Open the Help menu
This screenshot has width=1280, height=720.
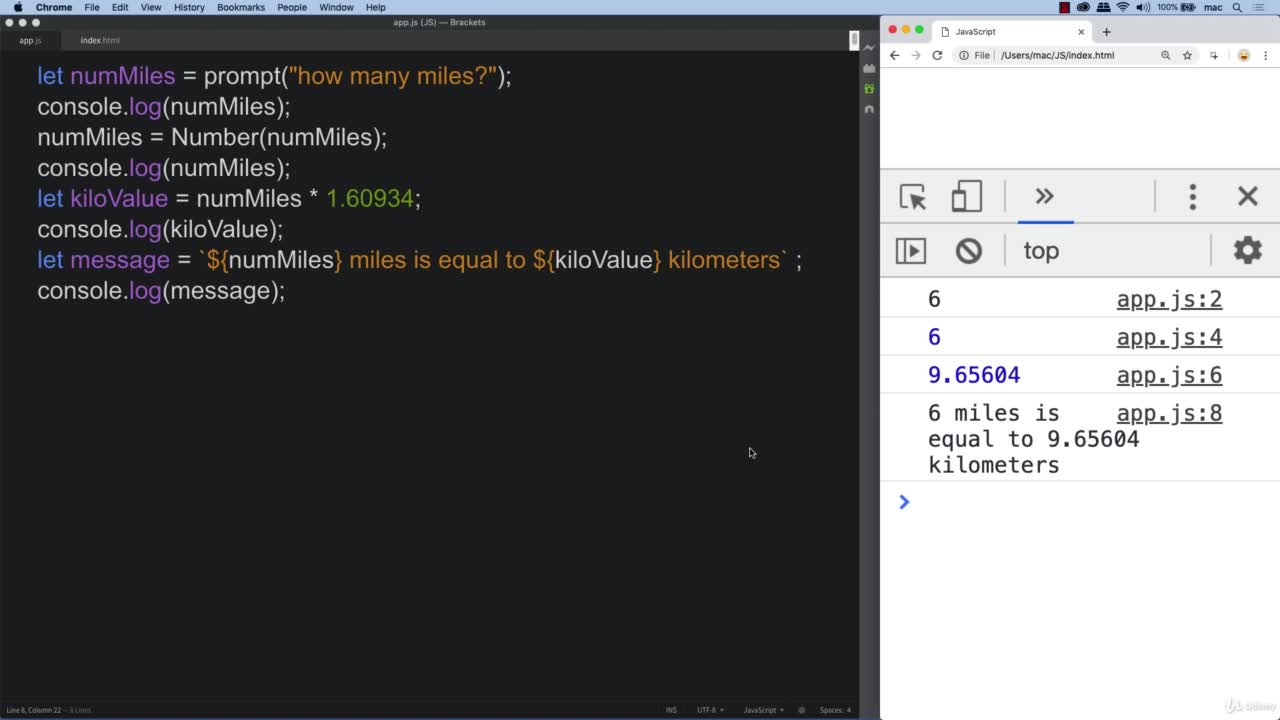point(376,7)
